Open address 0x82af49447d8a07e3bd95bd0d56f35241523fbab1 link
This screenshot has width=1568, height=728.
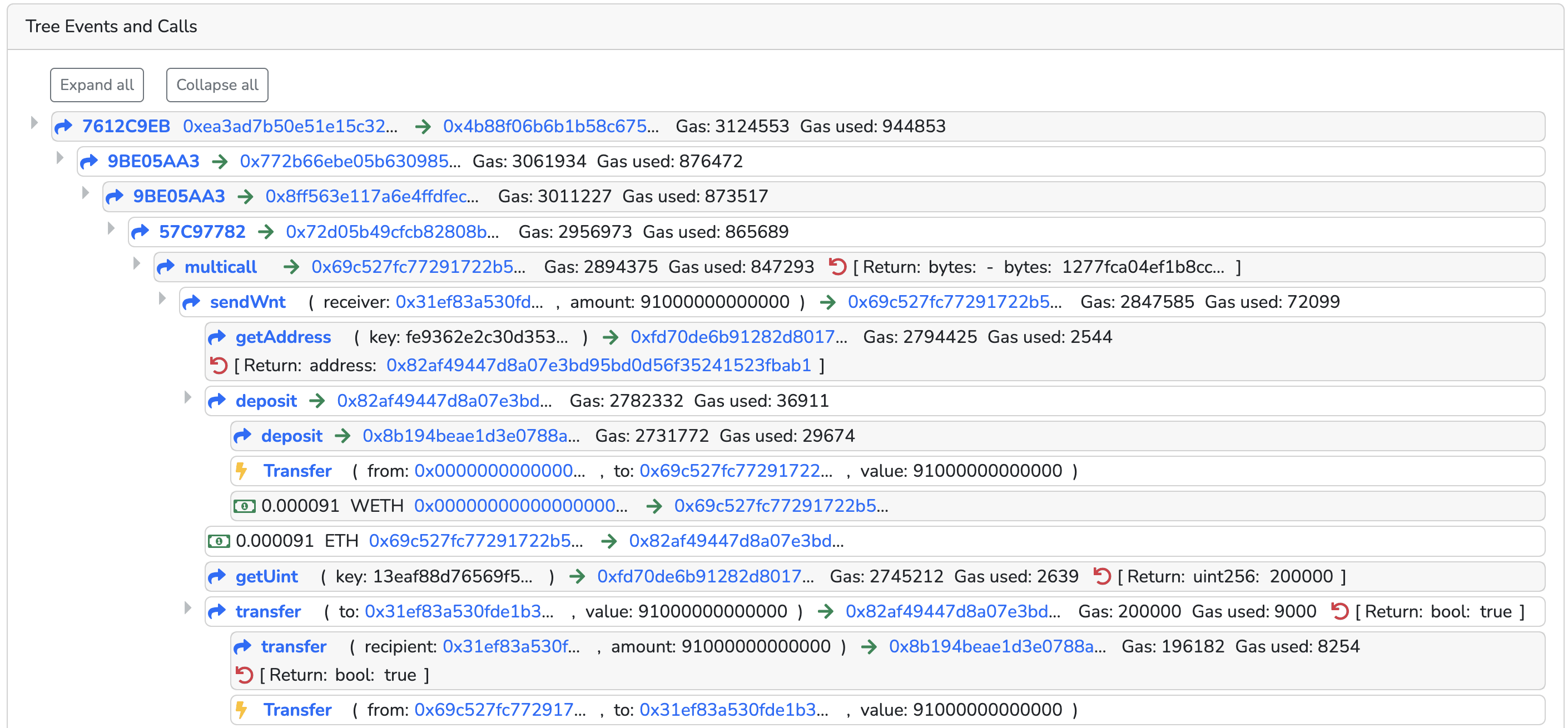[599, 366]
